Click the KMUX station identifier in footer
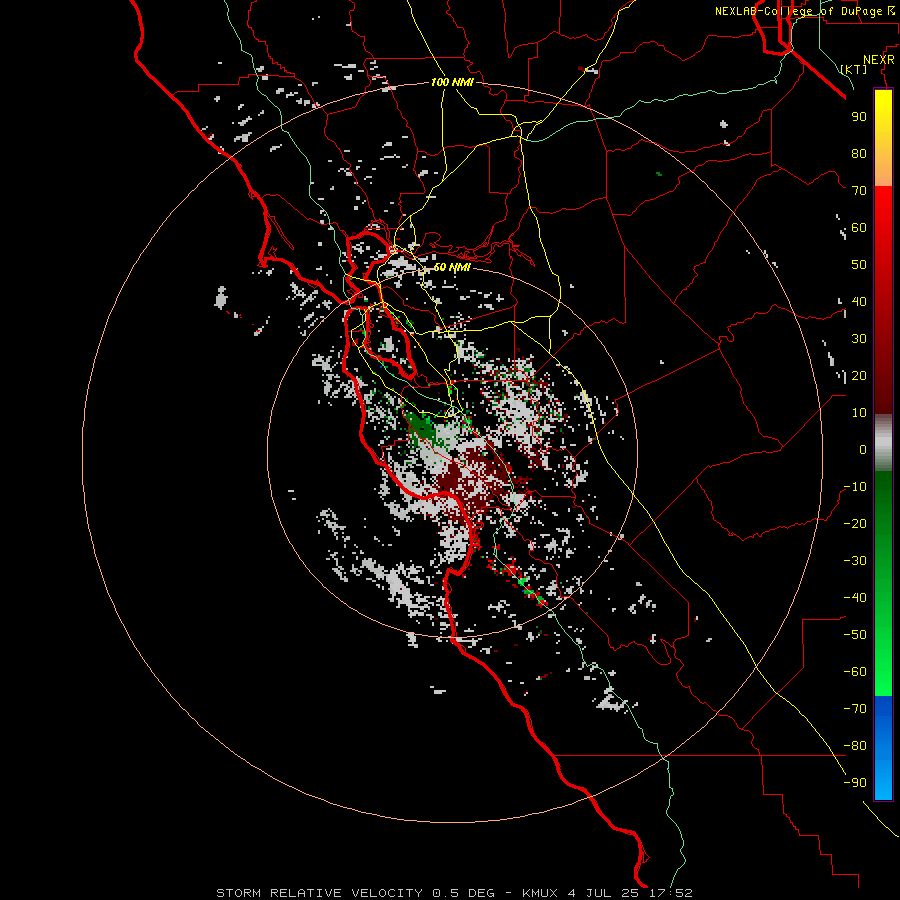 click(x=540, y=893)
